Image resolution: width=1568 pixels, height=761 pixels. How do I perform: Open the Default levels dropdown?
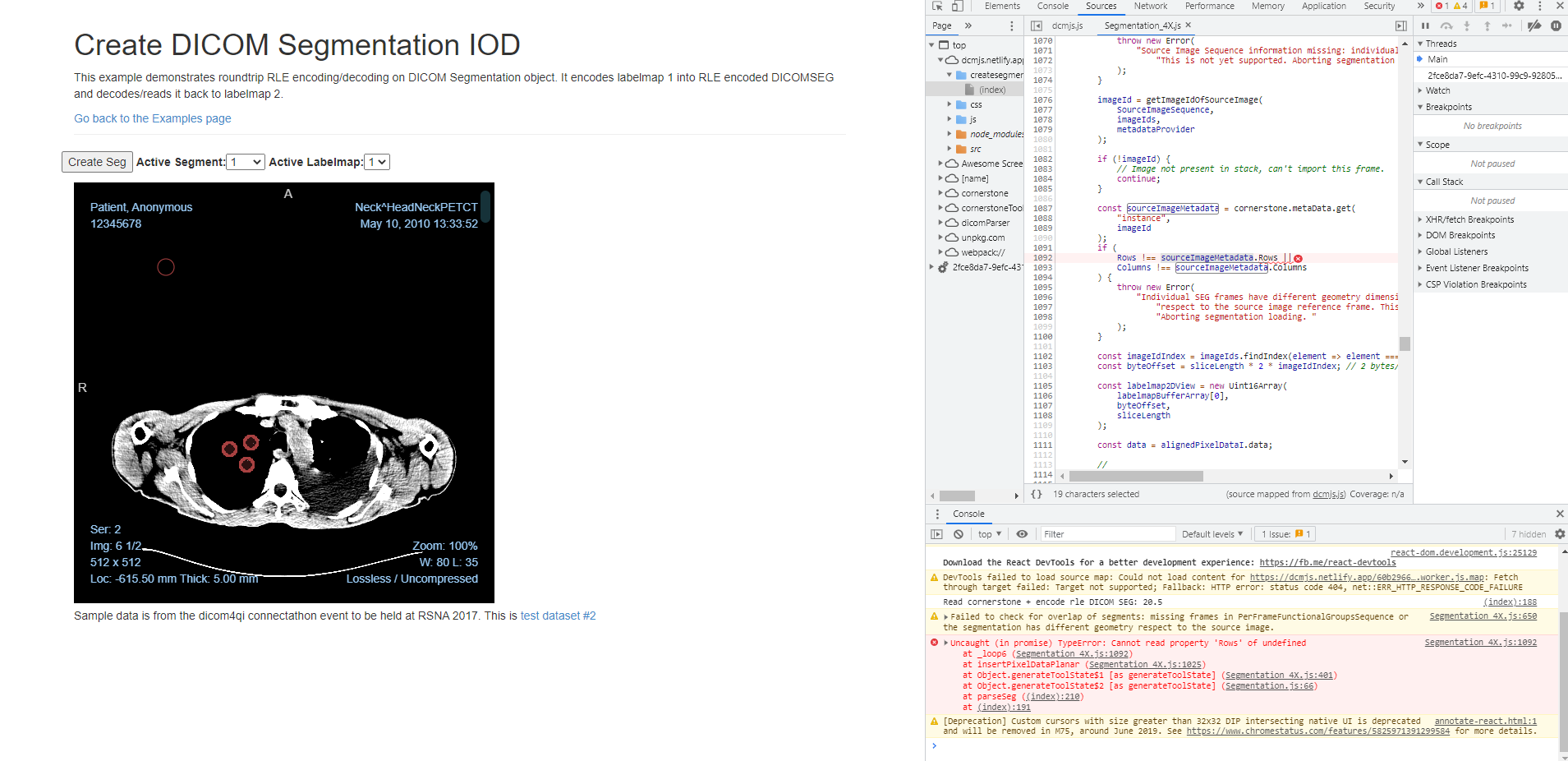tap(1212, 534)
